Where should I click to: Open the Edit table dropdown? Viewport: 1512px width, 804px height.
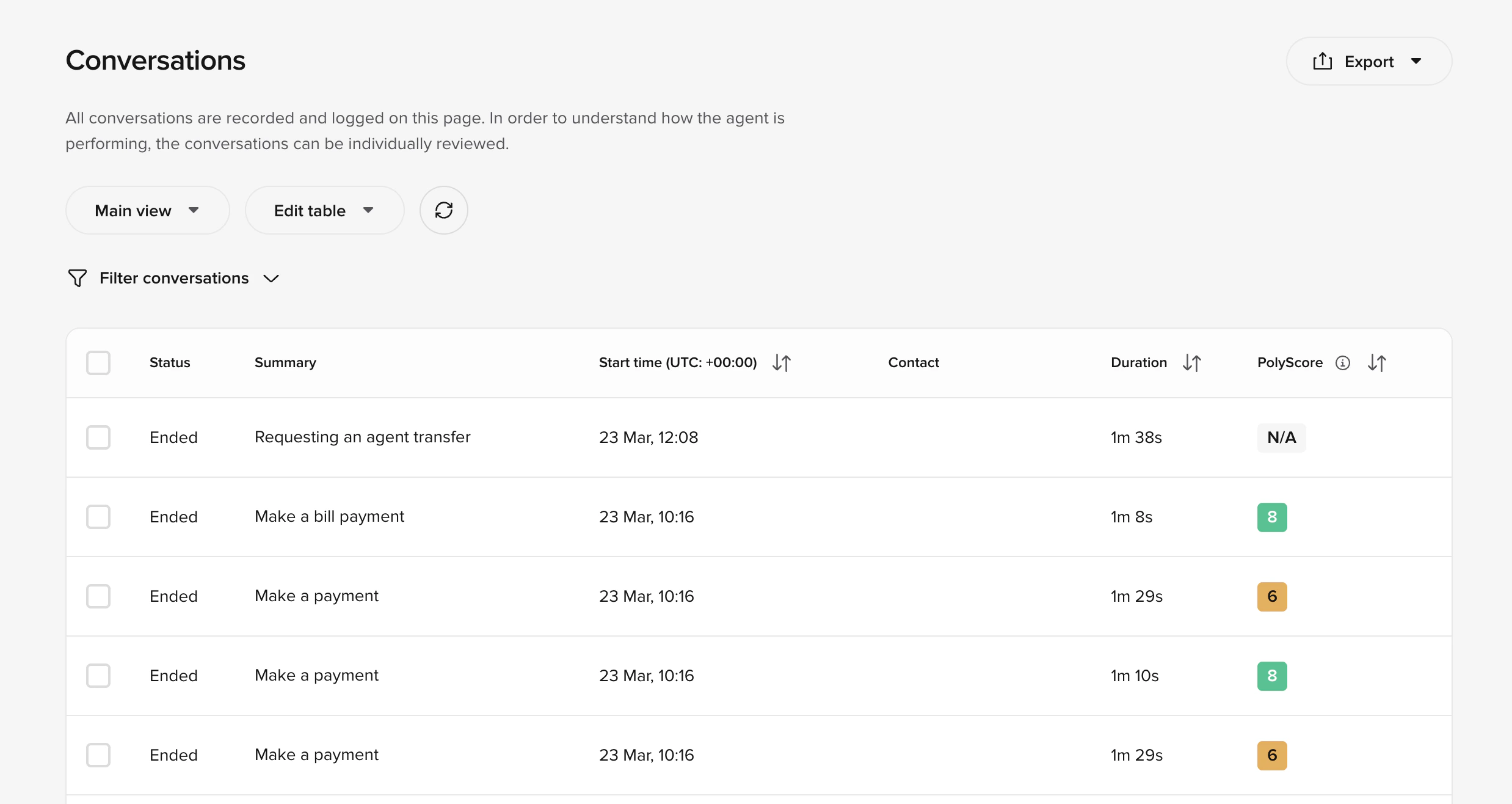click(x=324, y=210)
